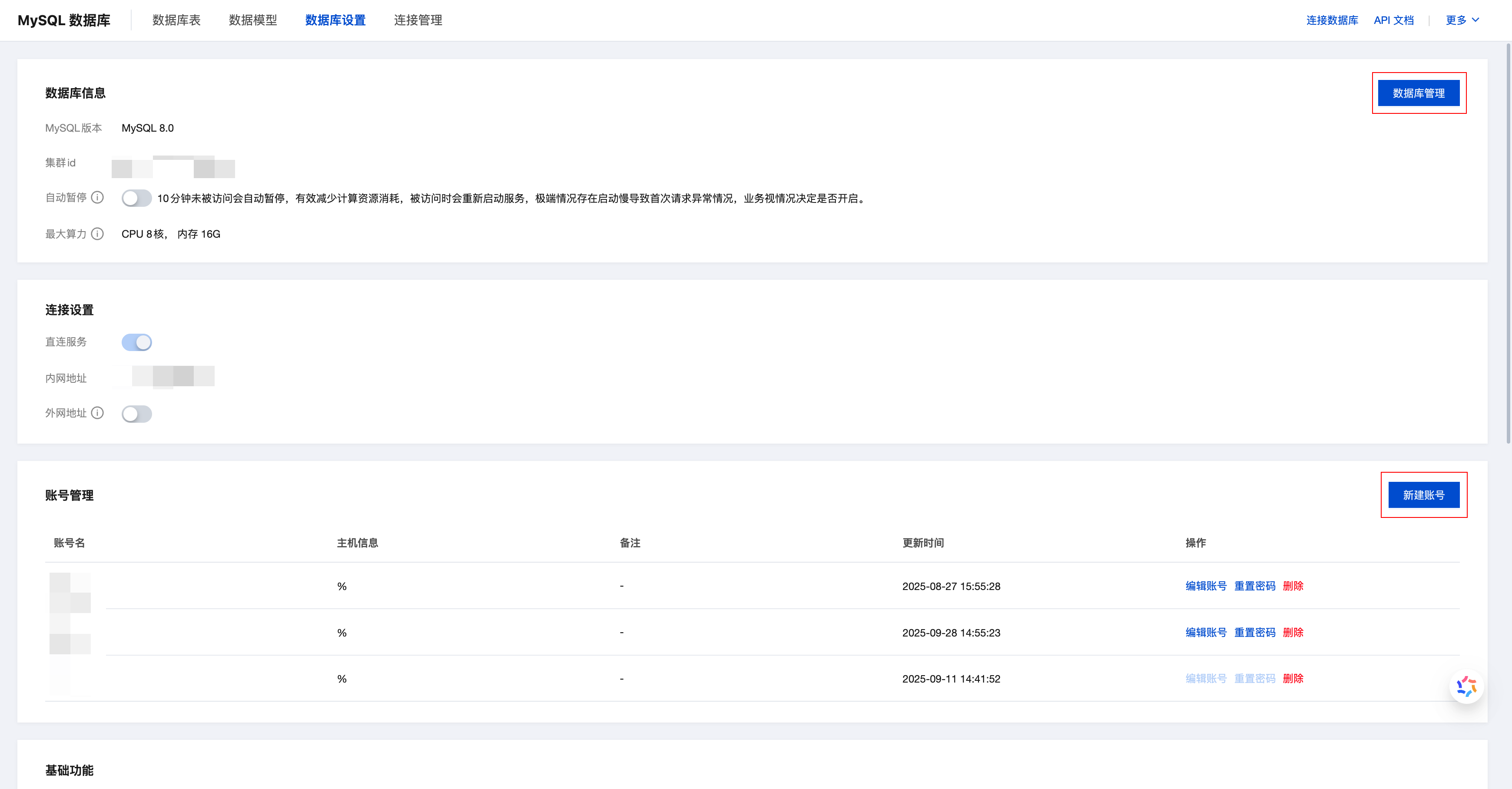Viewport: 1512px width, 789px height.
Task: Click 重置密码 for 2025-09-28 account
Action: point(1254,632)
